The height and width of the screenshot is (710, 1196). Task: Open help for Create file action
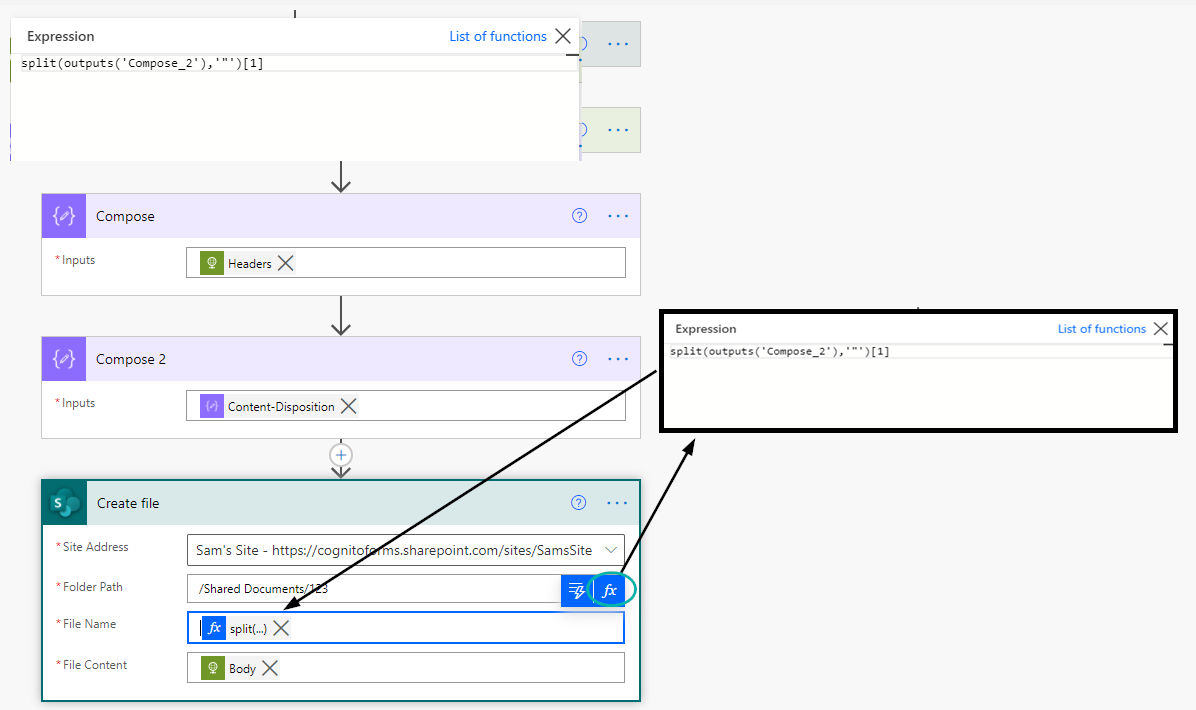pos(579,503)
